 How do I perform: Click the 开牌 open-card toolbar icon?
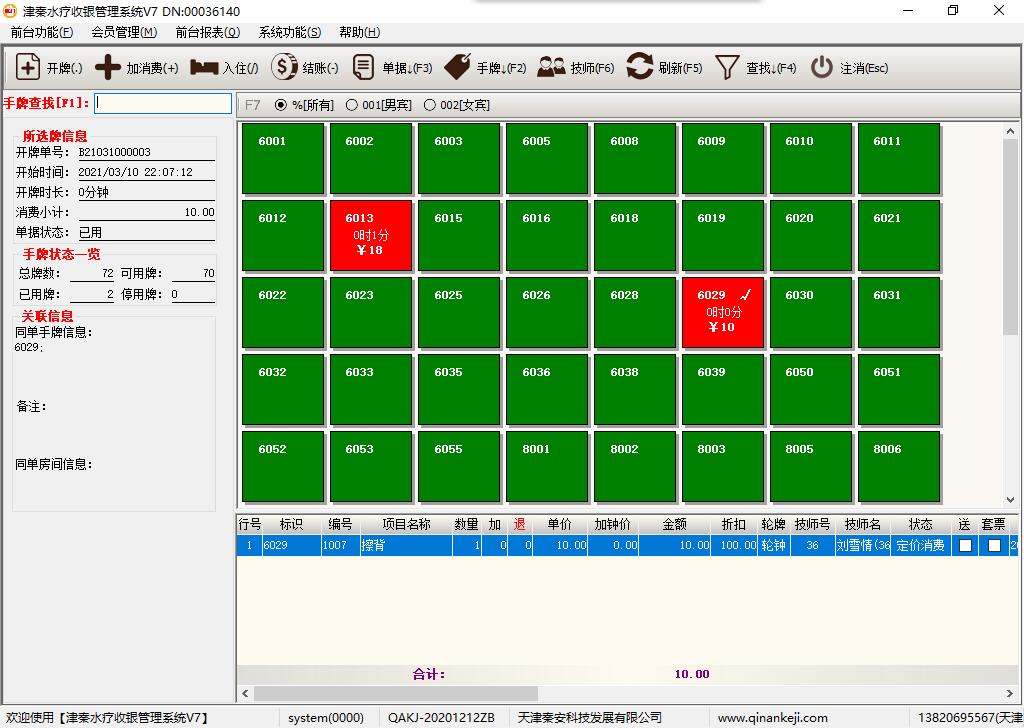(28, 67)
